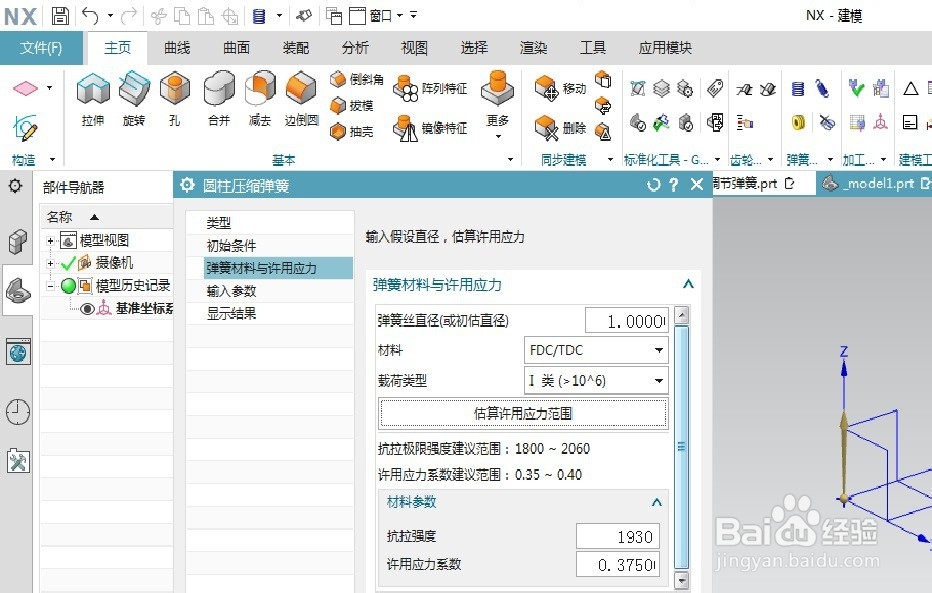Screen dimensions: 932x593
Task: Switch to the Assemblies (装配) tab
Action: (296, 48)
